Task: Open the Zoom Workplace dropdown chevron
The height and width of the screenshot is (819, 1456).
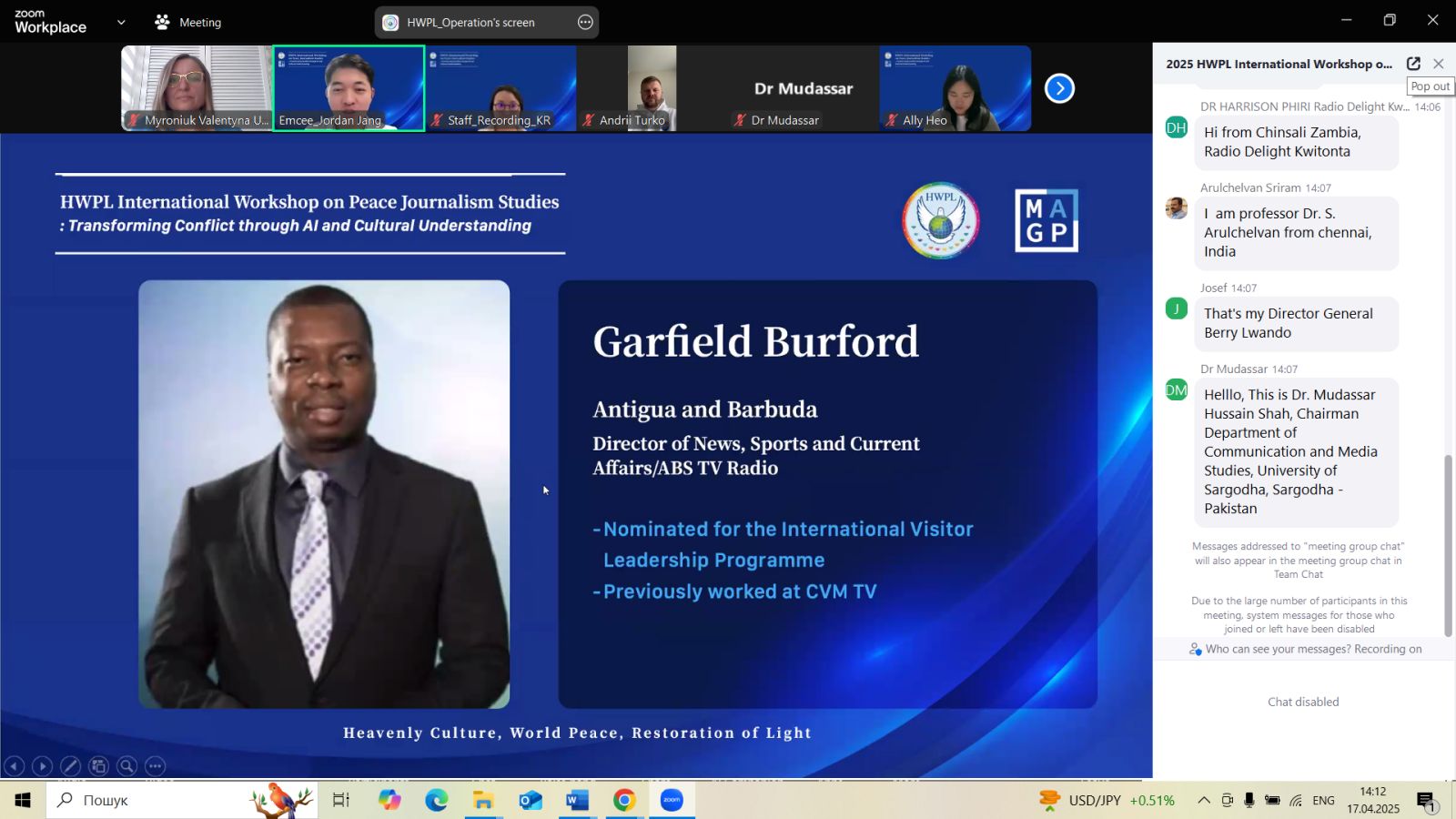Action: coord(121,22)
